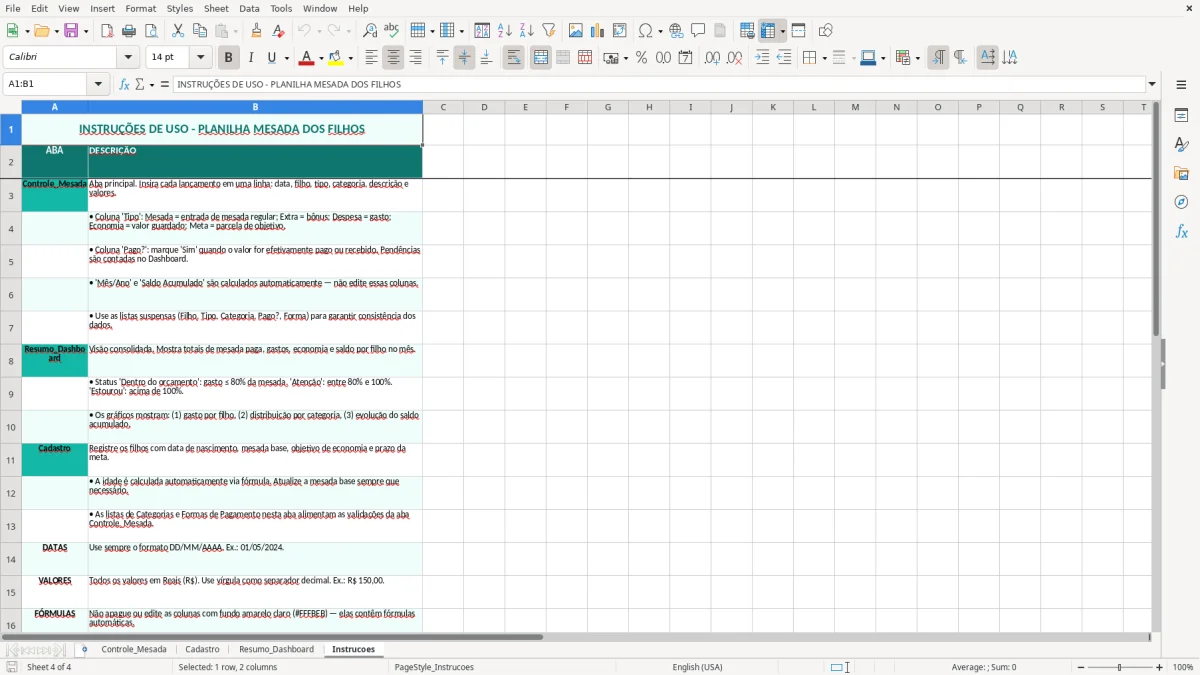Click the Add Decimal Place icon
Viewport: 1200px width, 675px height.
point(712,58)
